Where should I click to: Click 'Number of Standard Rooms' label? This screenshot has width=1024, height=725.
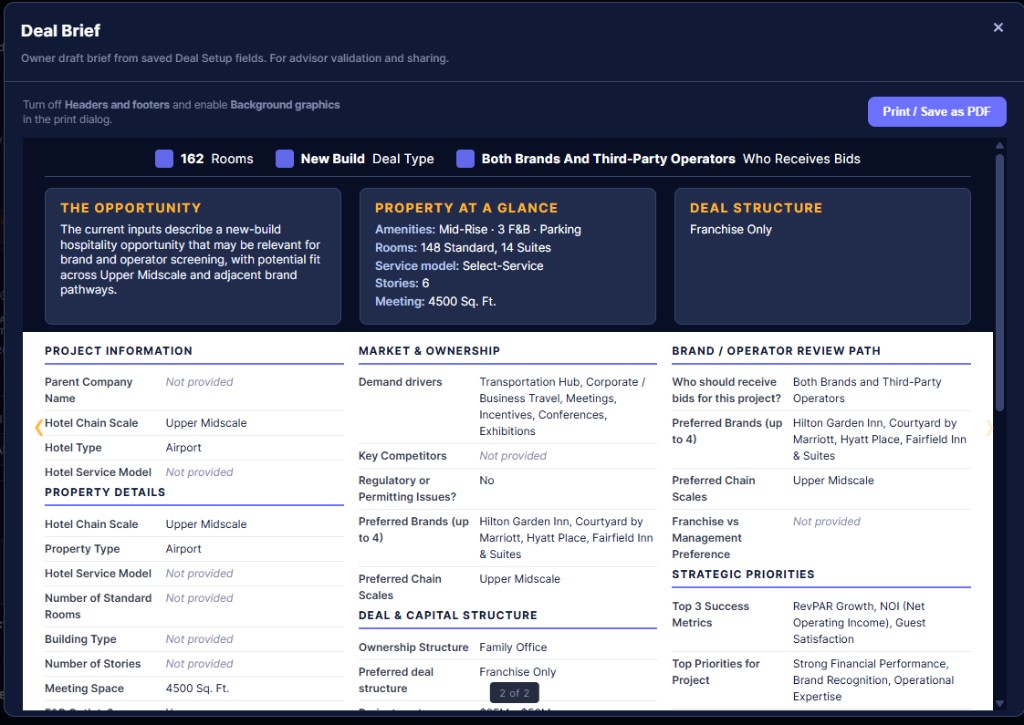pyautogui.click(x=98, y=606)
